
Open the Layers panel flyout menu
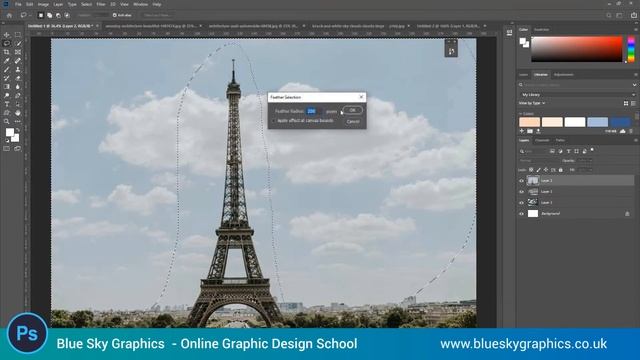pyautogui.click(x=636, y=140)
